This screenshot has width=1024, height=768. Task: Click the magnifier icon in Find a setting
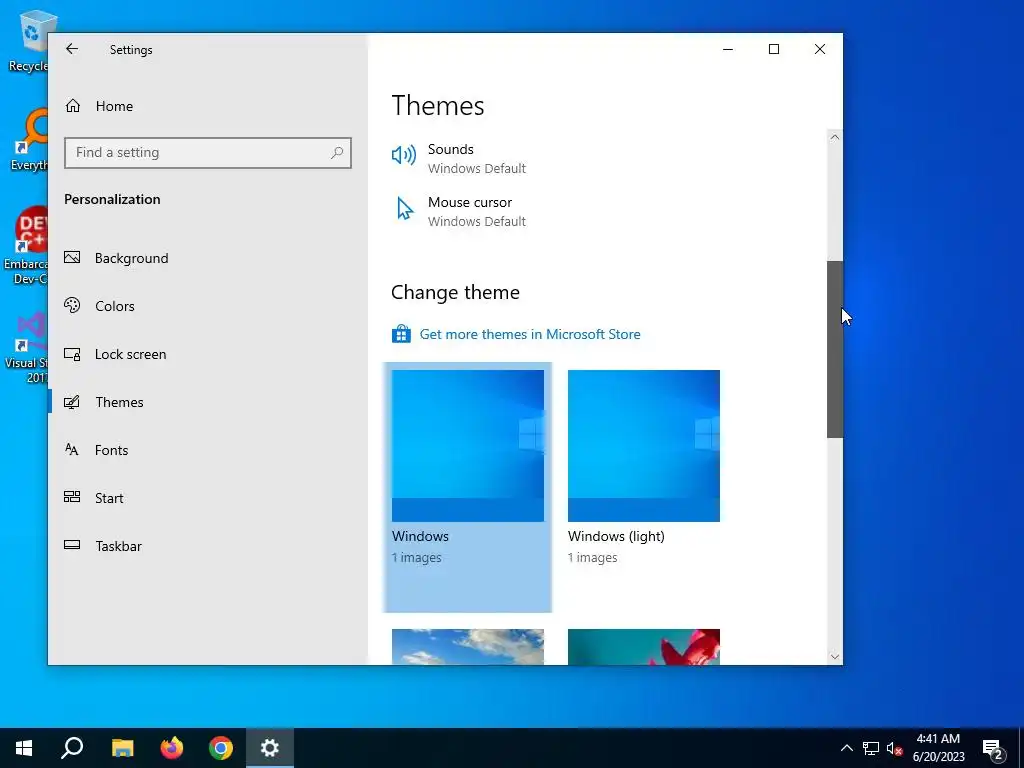point(337,153)
